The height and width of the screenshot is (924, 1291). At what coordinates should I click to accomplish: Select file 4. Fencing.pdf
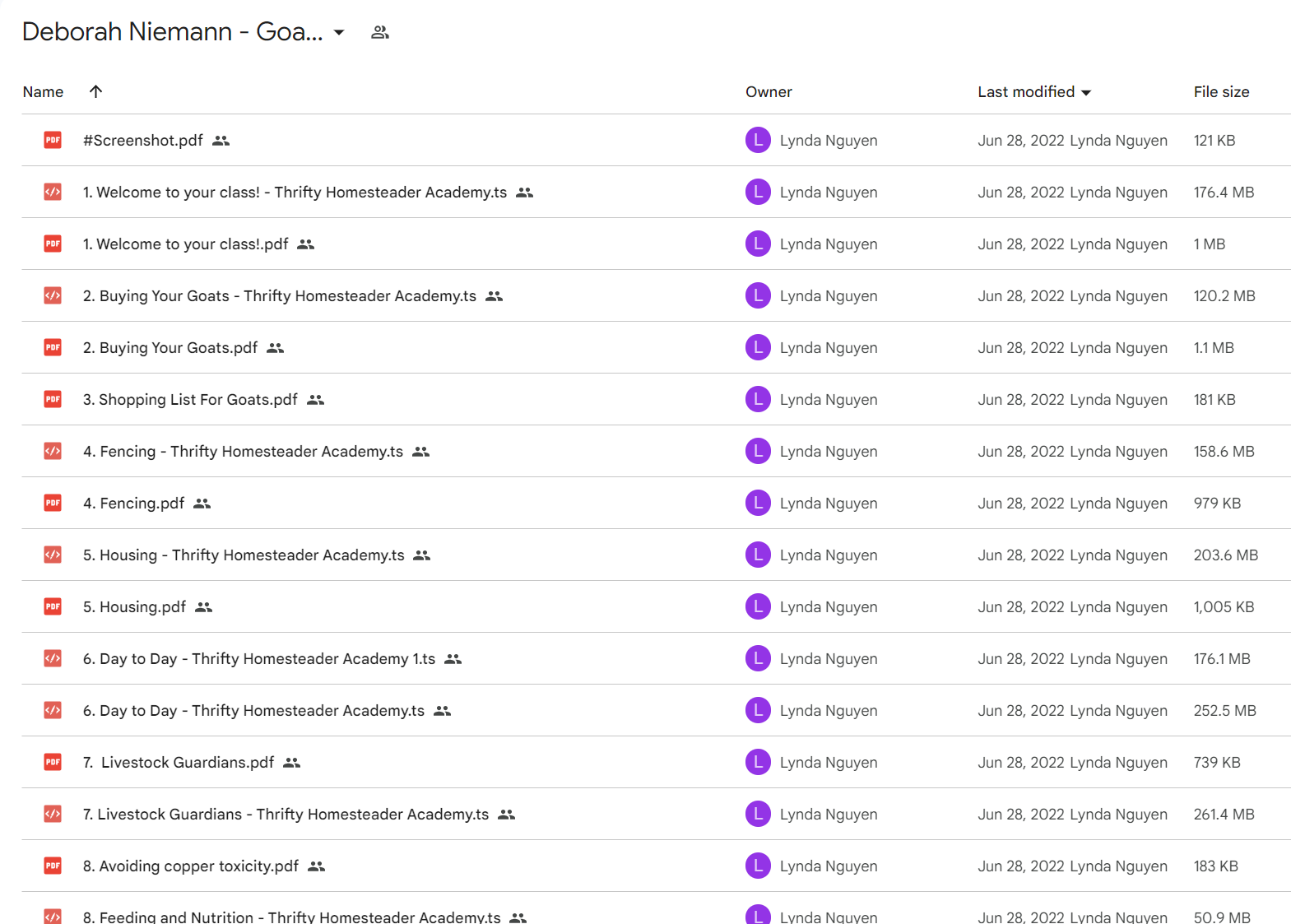point(133,504)
